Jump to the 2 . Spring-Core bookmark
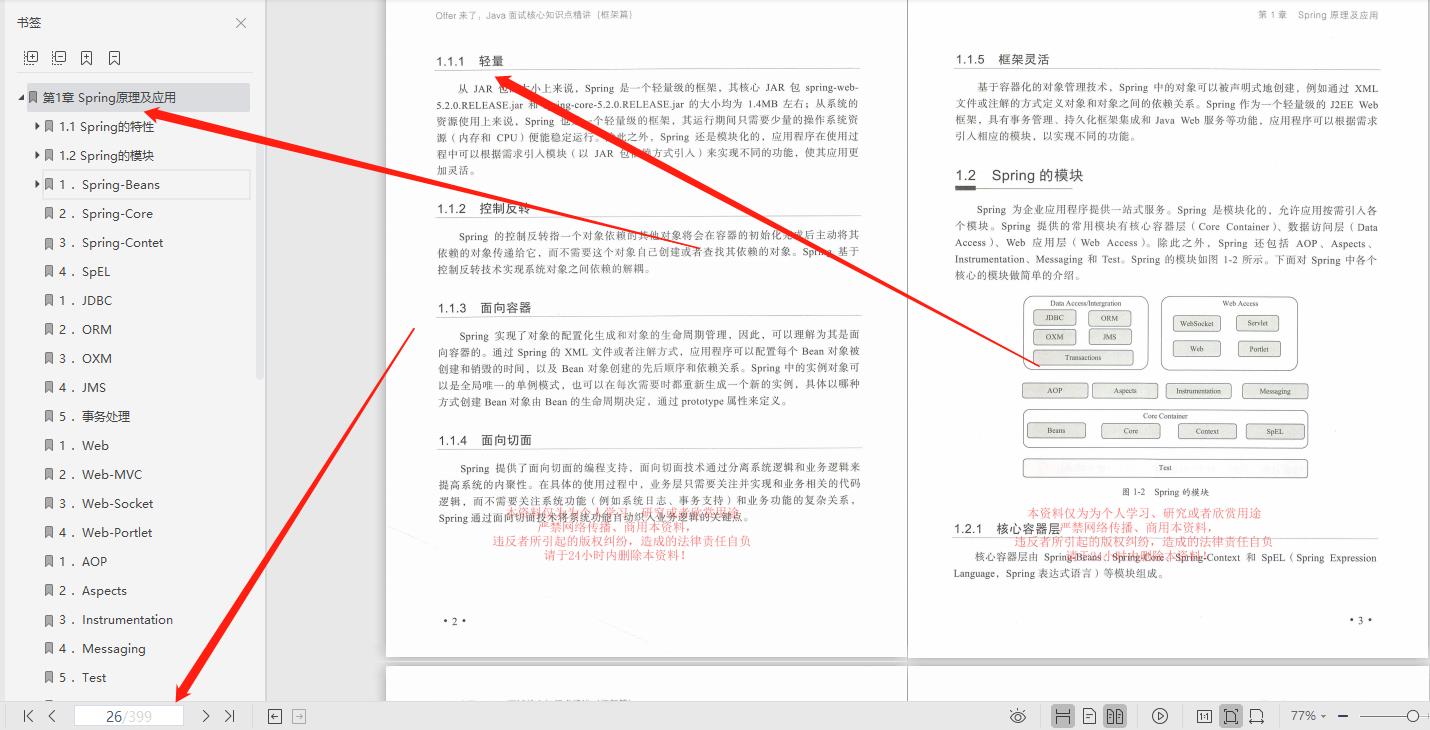Image resolution: width=1430 pixels, height=730 pixels. (x=106, y=214)
